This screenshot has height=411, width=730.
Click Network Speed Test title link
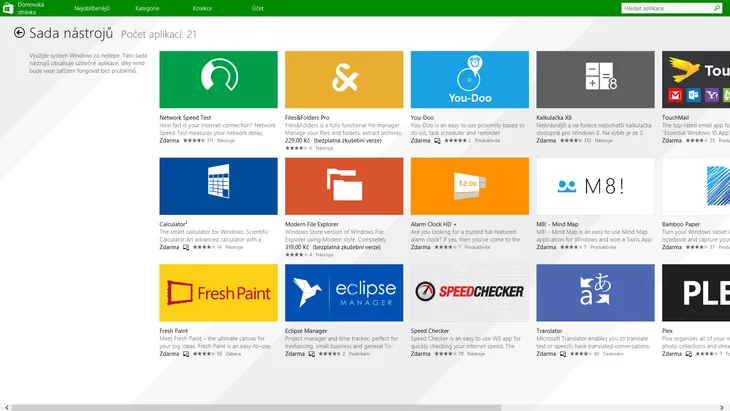[x=185, y=118]
